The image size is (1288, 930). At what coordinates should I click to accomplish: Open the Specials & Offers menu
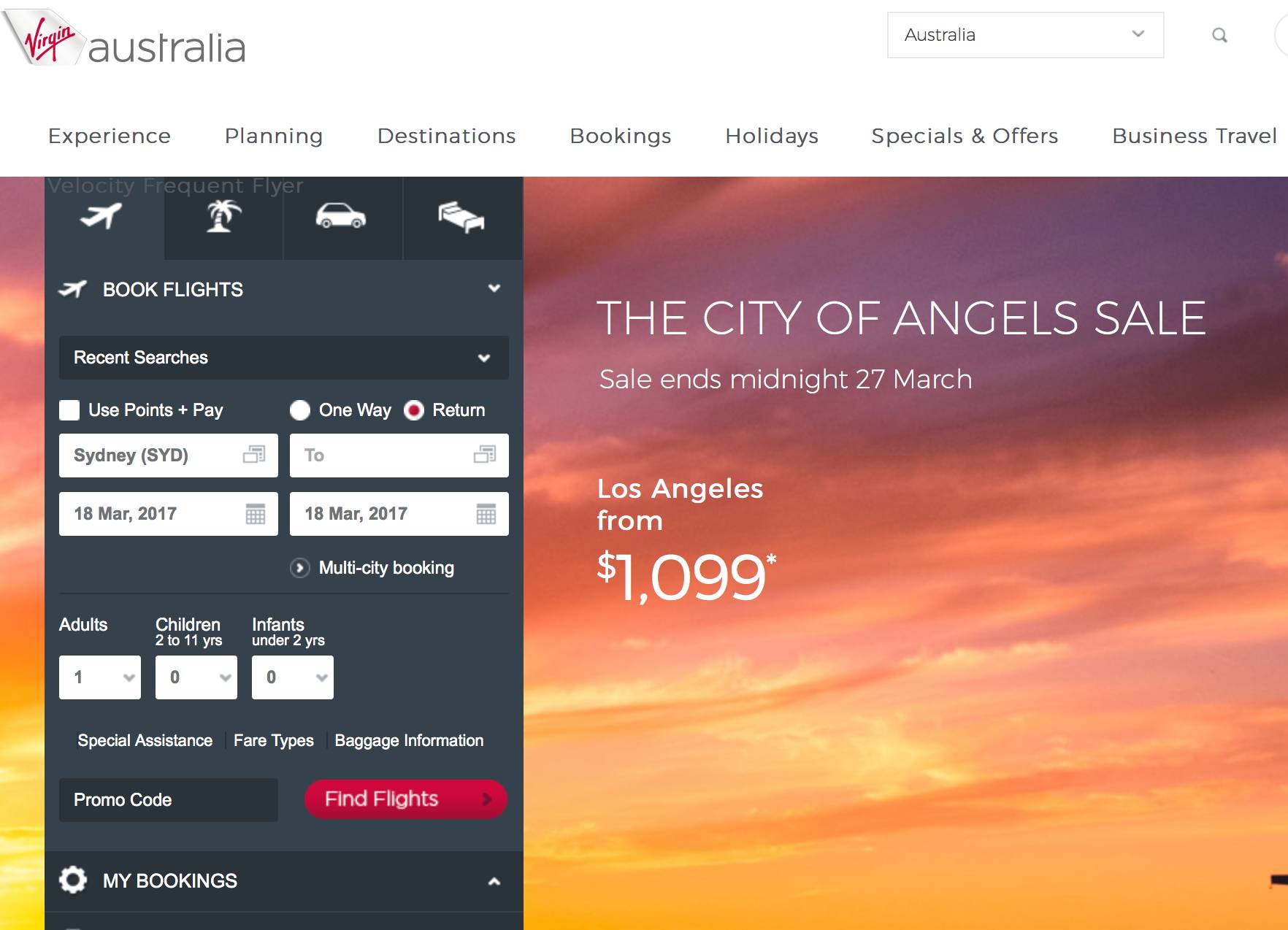coord(965,136)
